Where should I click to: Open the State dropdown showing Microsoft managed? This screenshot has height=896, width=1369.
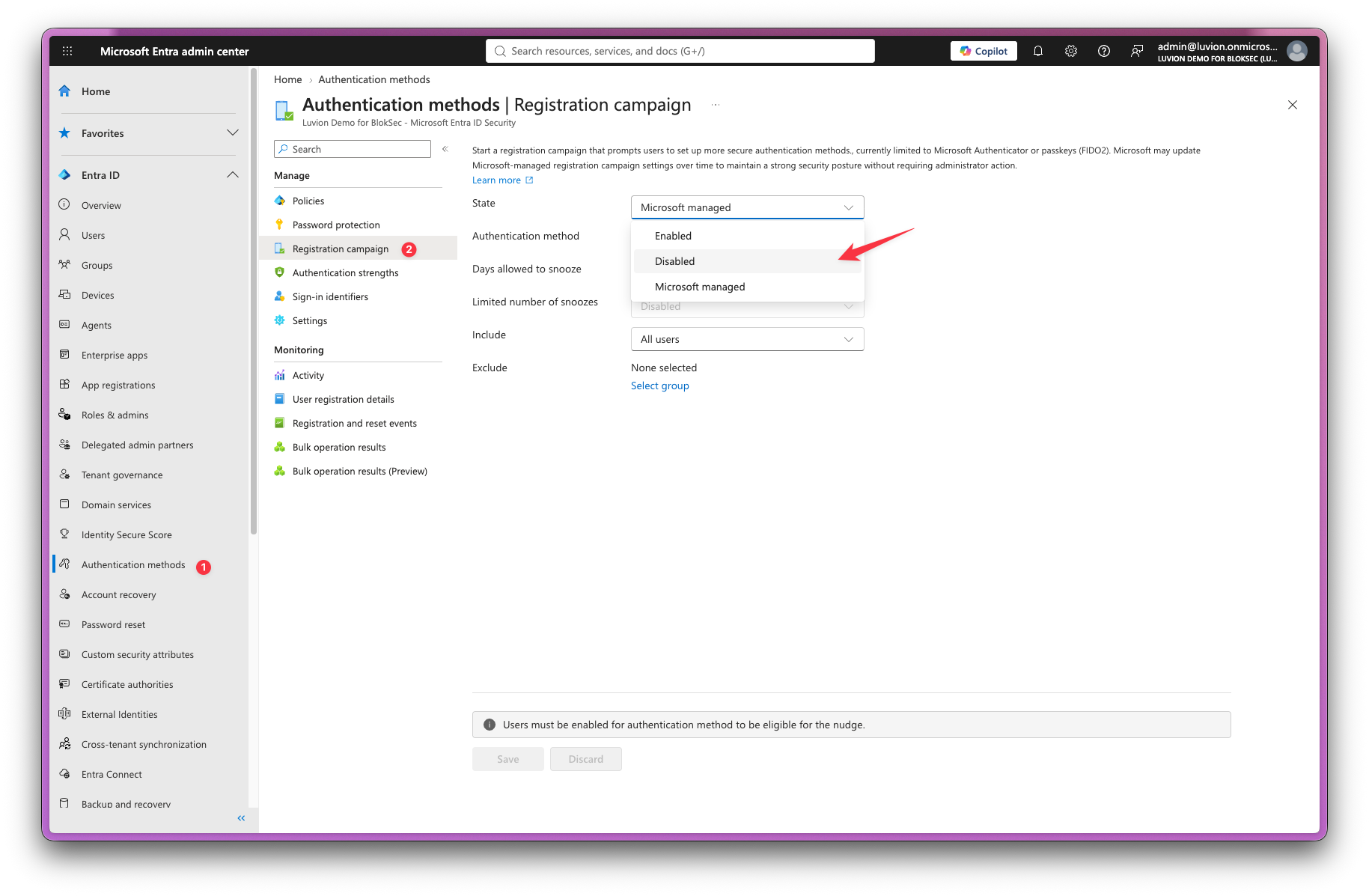point(747,207)
